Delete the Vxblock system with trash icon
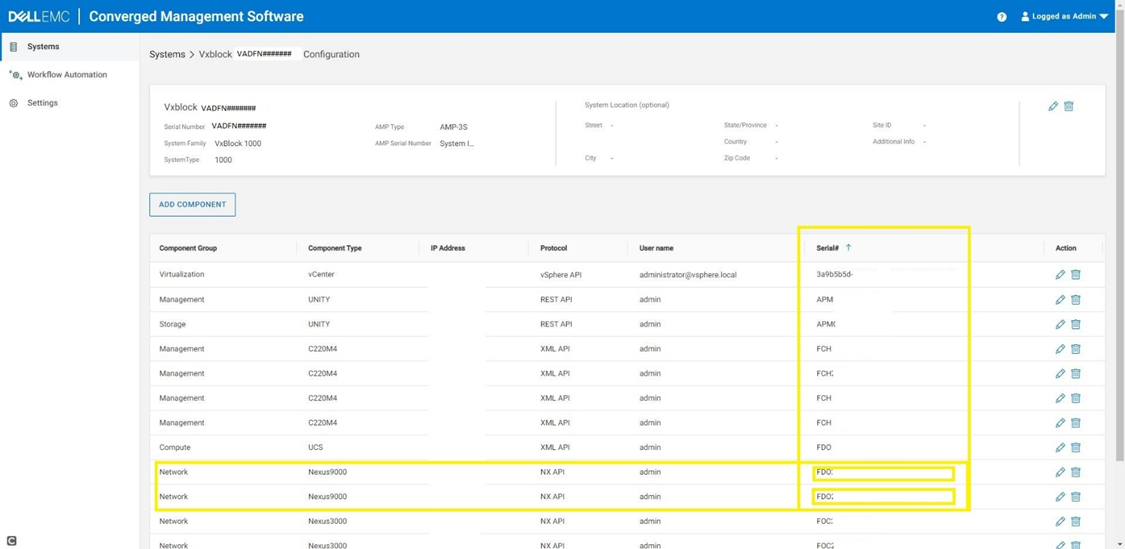 point(1068,106)
